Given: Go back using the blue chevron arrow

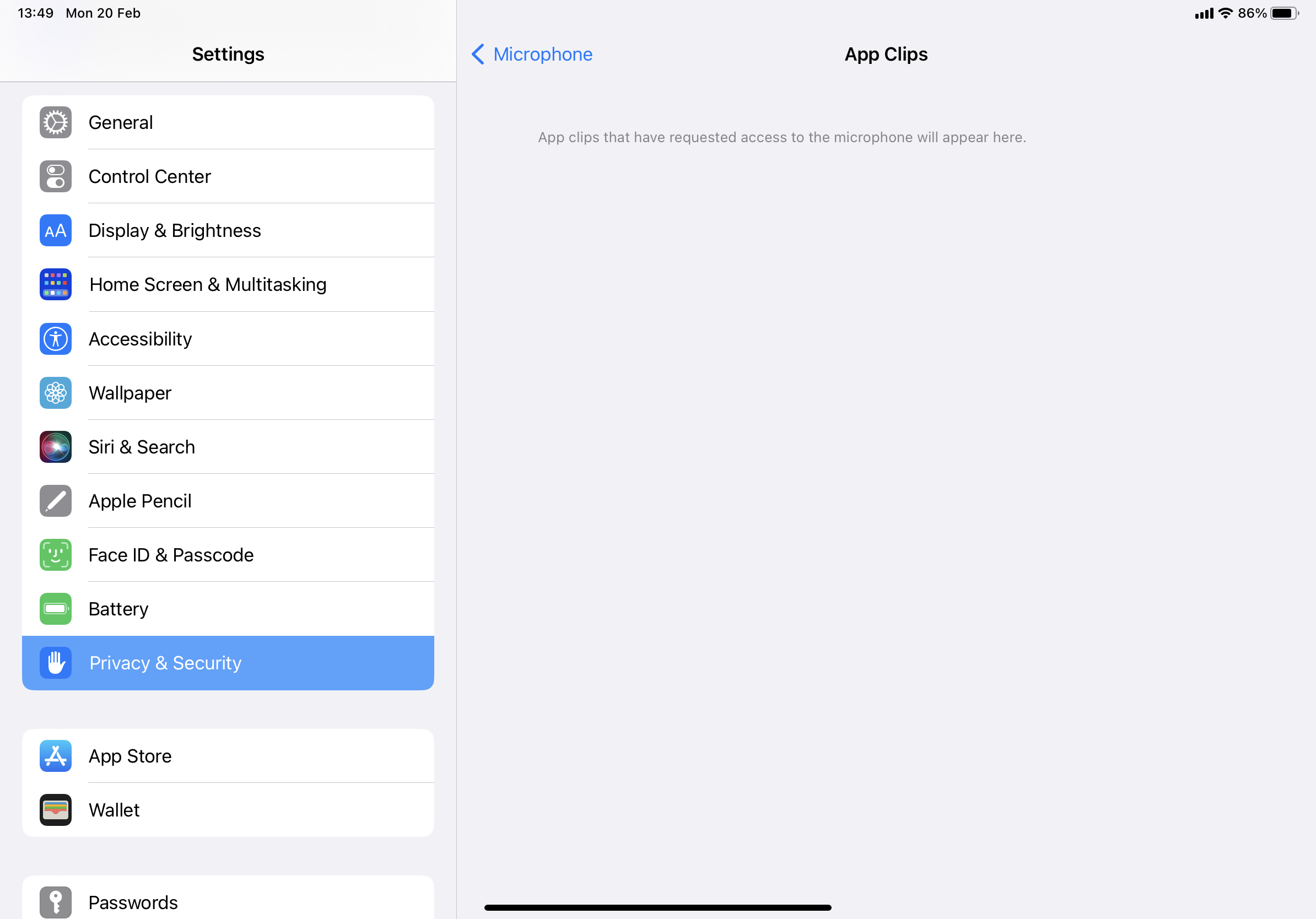Looking at the screenshot, I should (x=478, y=55).
